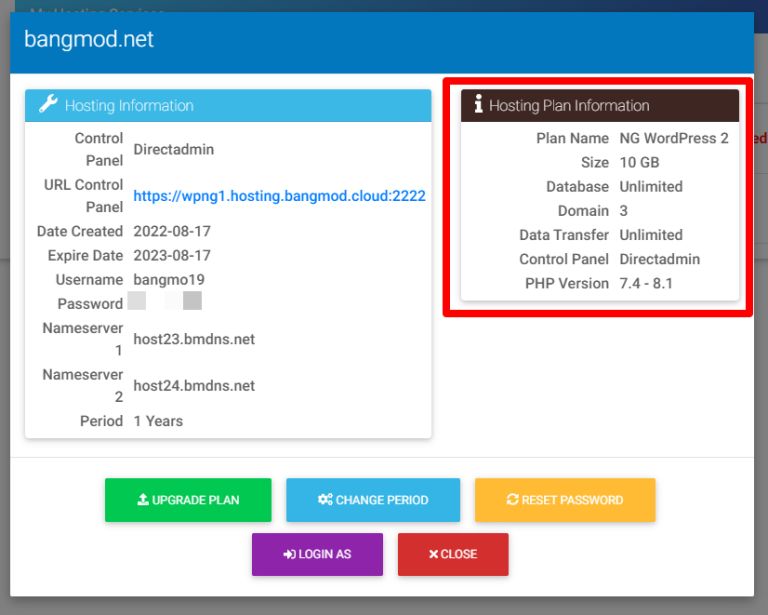Click the CHANGE PERIOD button

[x=373, y=500]
